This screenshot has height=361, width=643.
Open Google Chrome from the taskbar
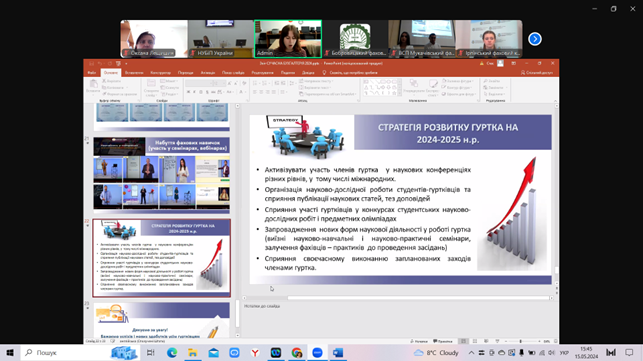(x=297, y=352)
